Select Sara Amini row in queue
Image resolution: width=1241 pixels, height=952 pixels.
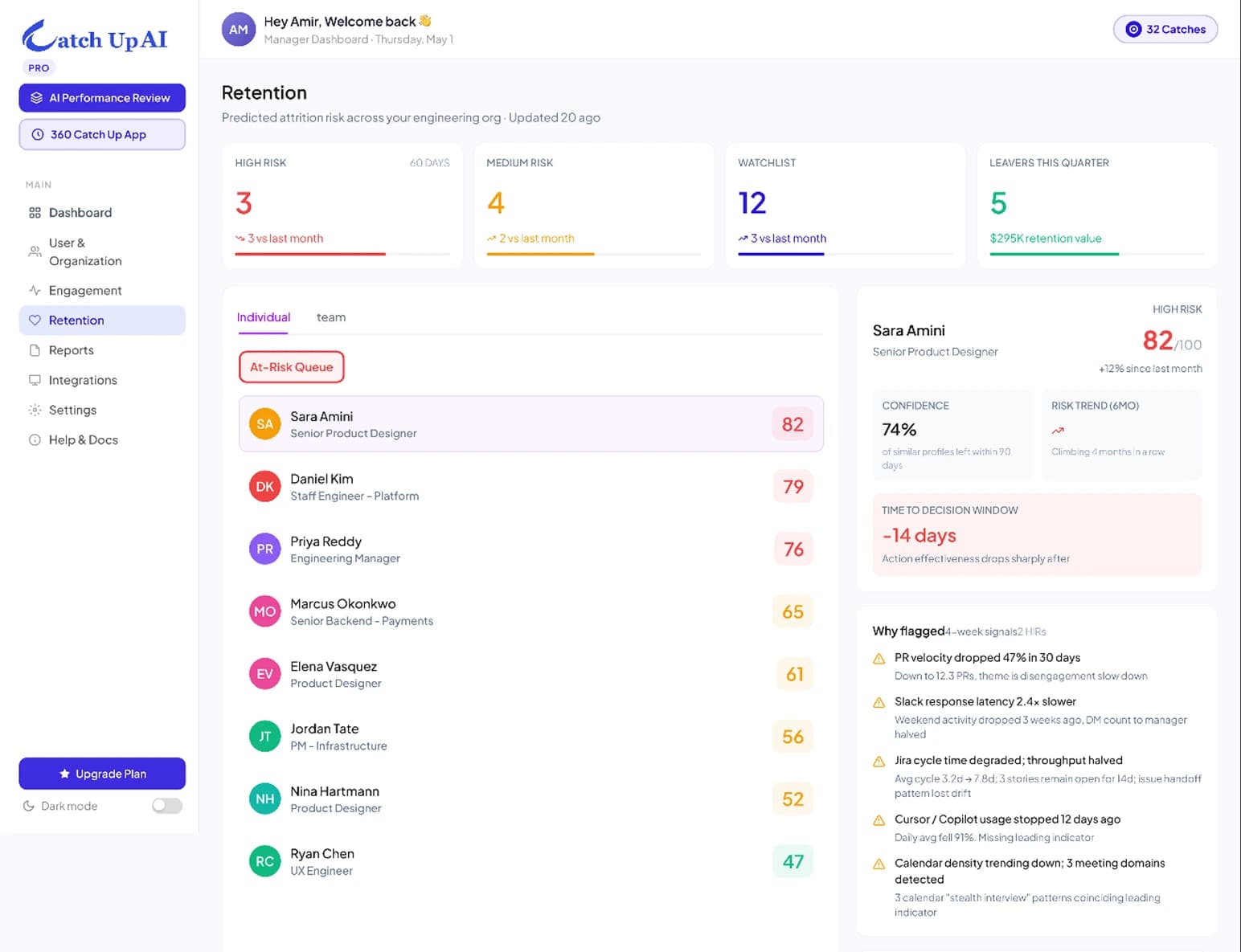point(531,424)
